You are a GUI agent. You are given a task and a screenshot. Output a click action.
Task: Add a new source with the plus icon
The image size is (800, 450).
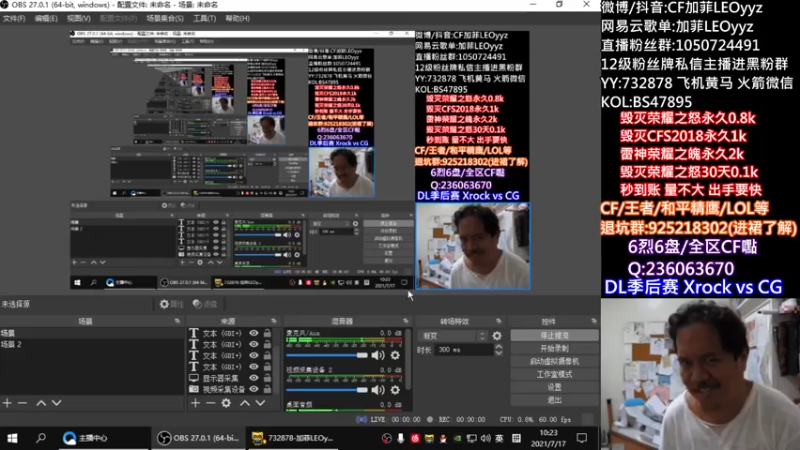[195, 403]
